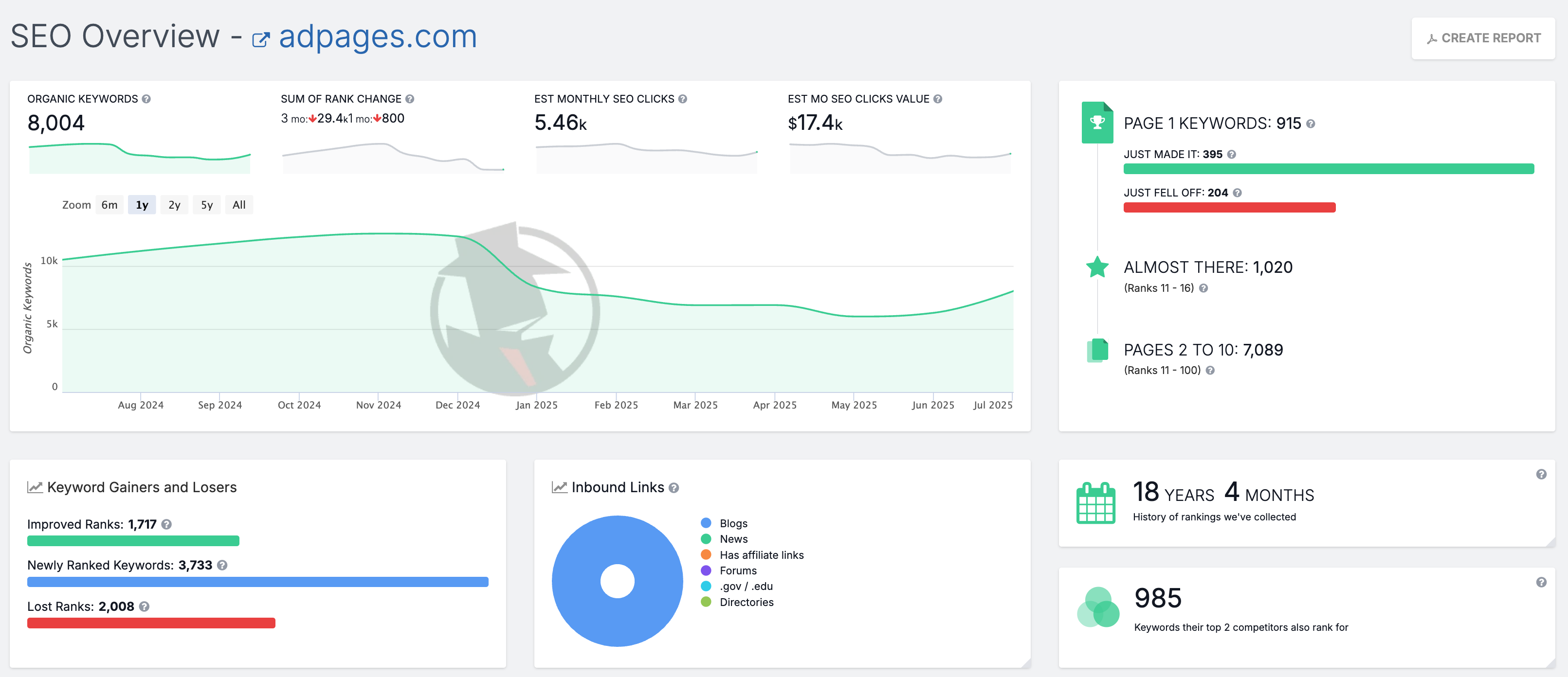This screenshot has height=677, width=1568.
Task: Open the adpages.com domain link
Action: click(377, 36)
